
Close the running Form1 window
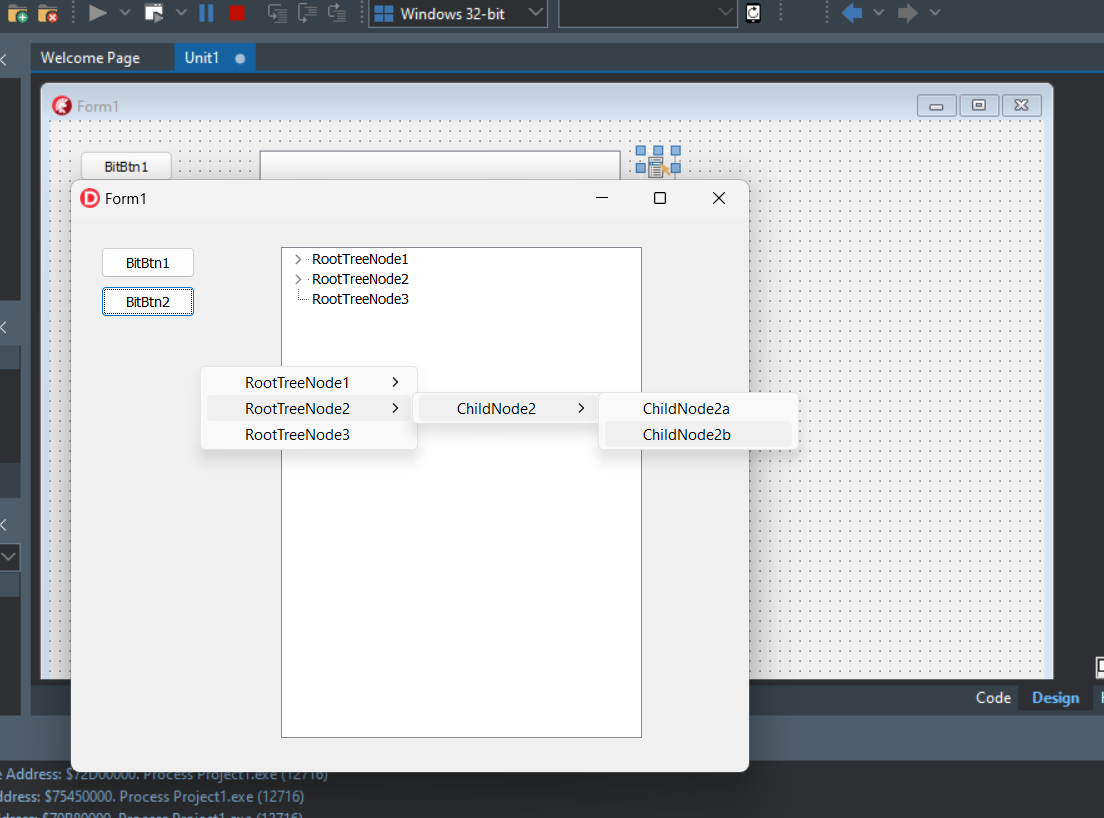click(719, 198)
